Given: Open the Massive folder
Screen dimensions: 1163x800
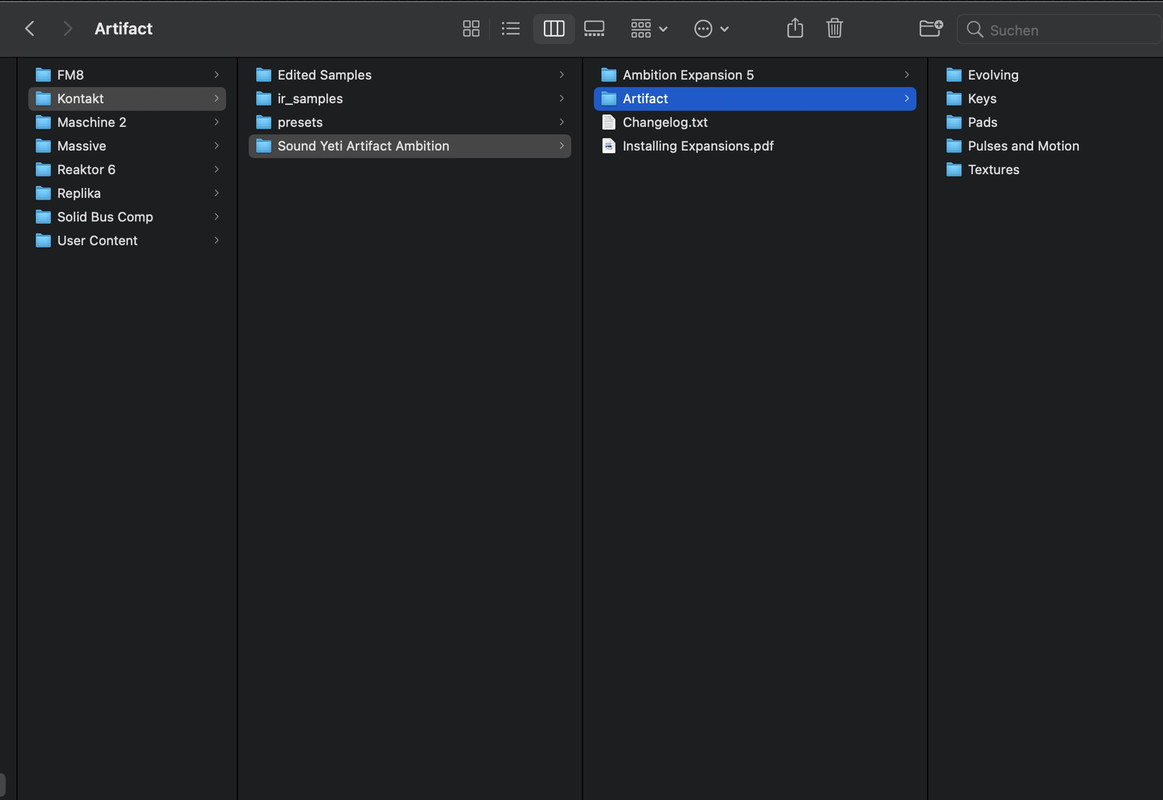Looking at the screenshot, I should pyautogui.click(x=127, y=146).
